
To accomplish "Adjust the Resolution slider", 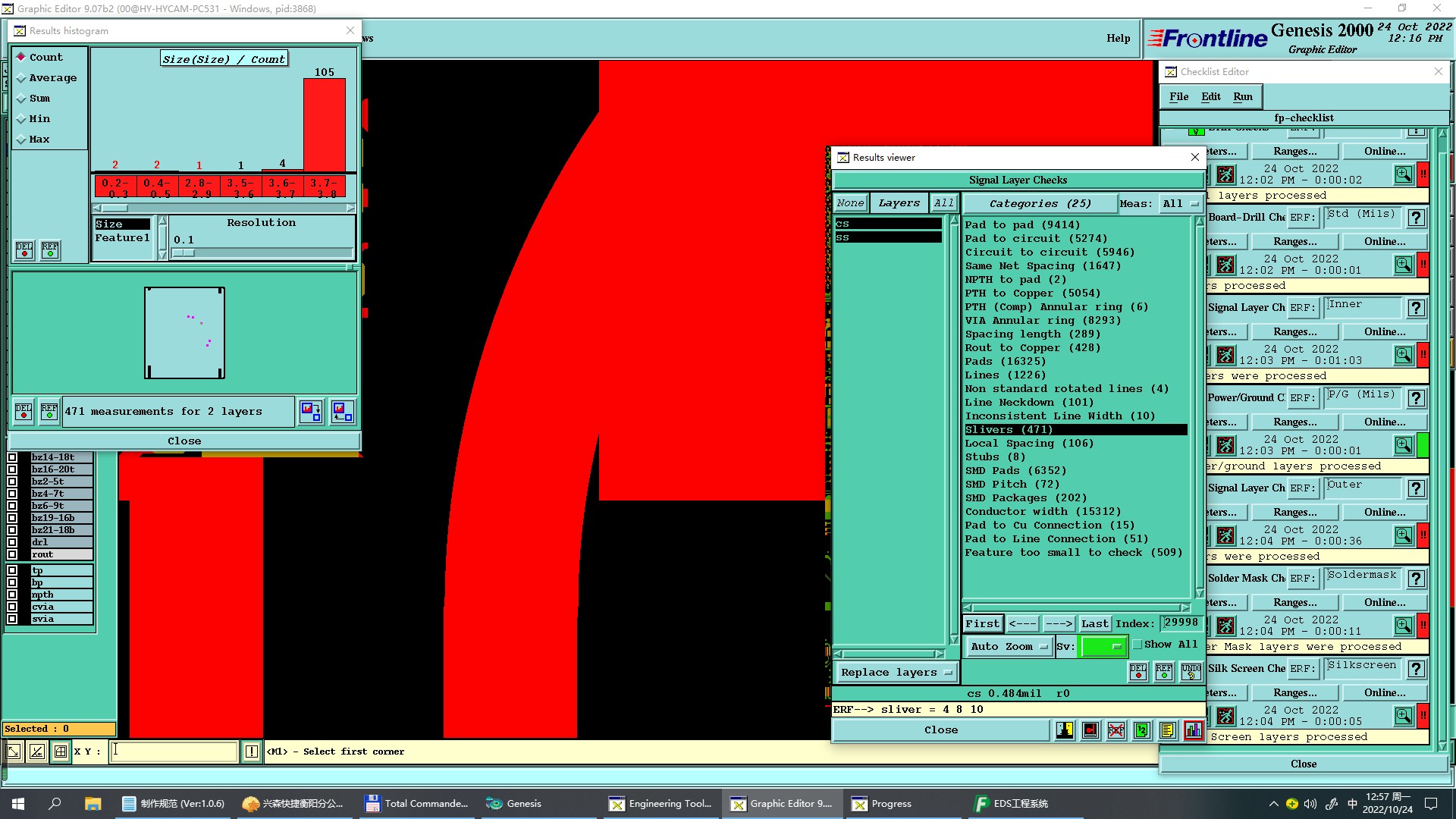I will click(x=184, y=253).
